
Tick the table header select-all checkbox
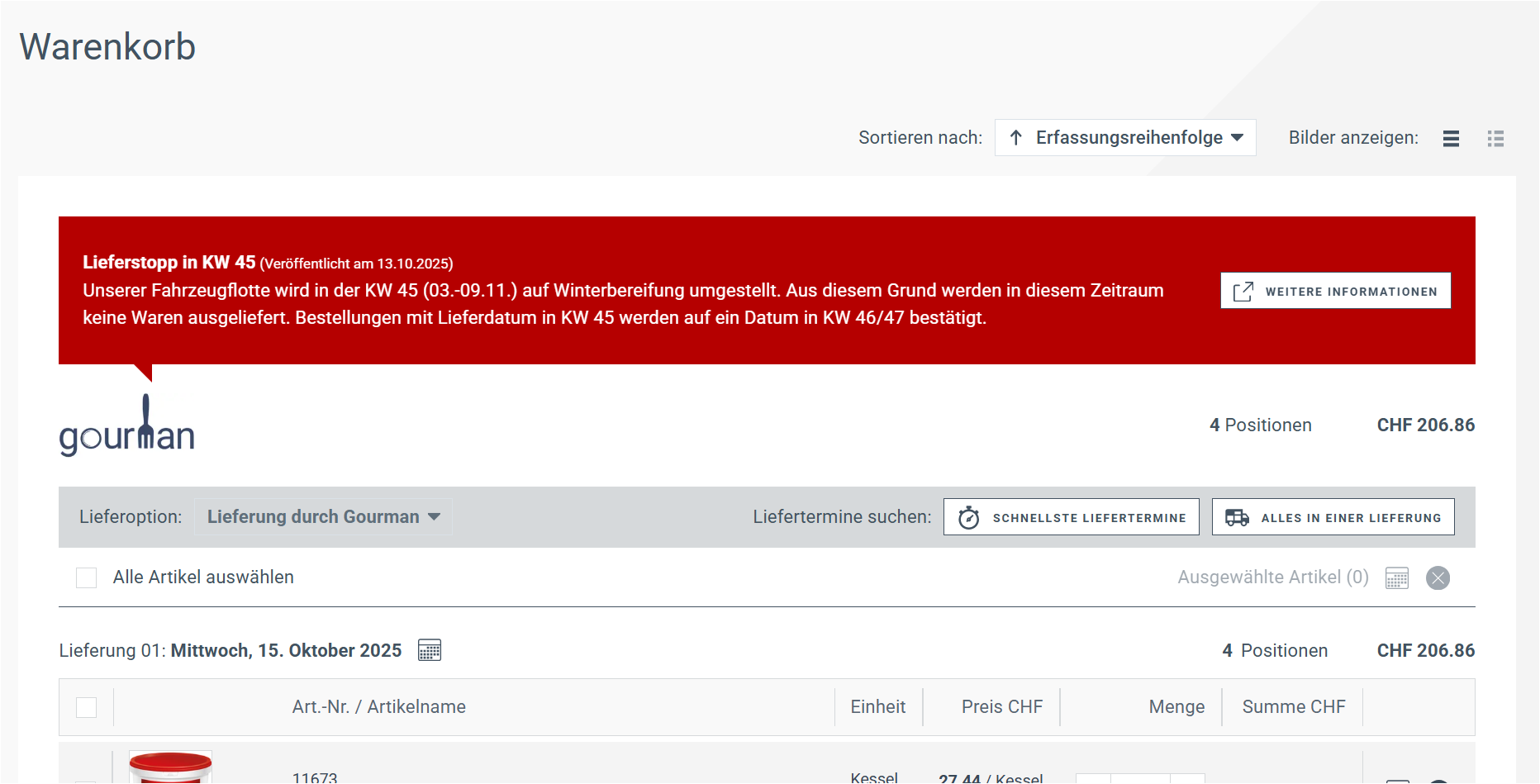tap(87, 707)
